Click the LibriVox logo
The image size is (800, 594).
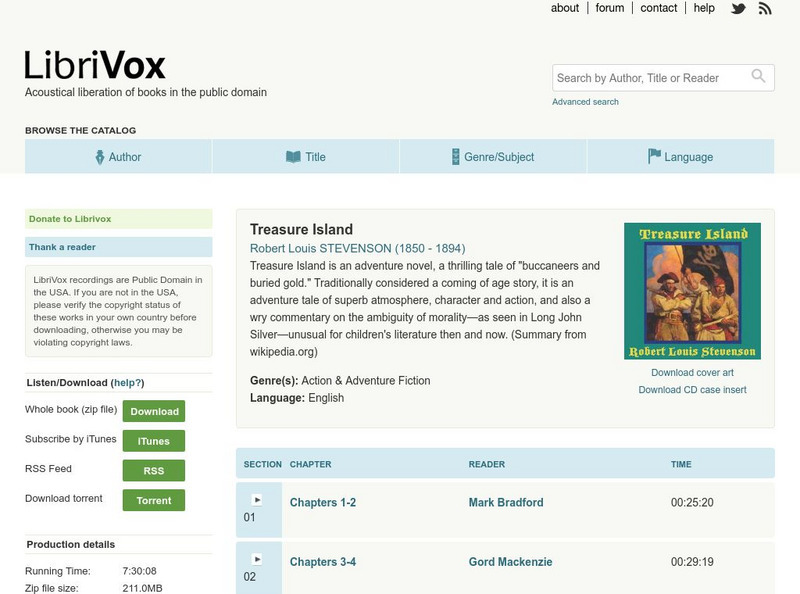point(95,65)
